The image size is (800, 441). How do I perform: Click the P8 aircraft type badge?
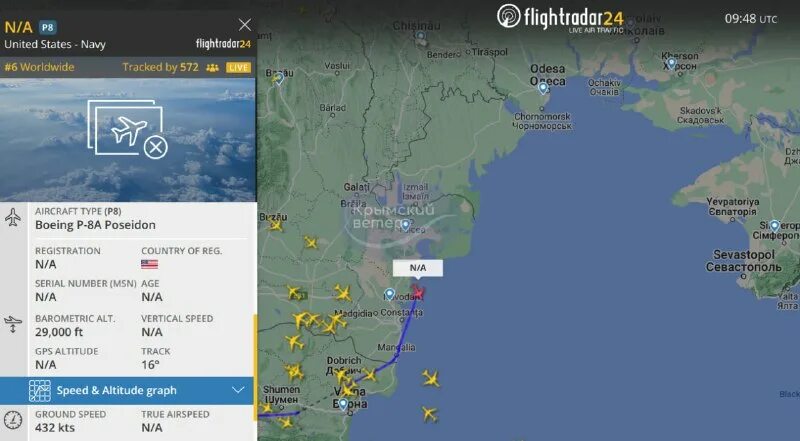click(x=47, y=27)
